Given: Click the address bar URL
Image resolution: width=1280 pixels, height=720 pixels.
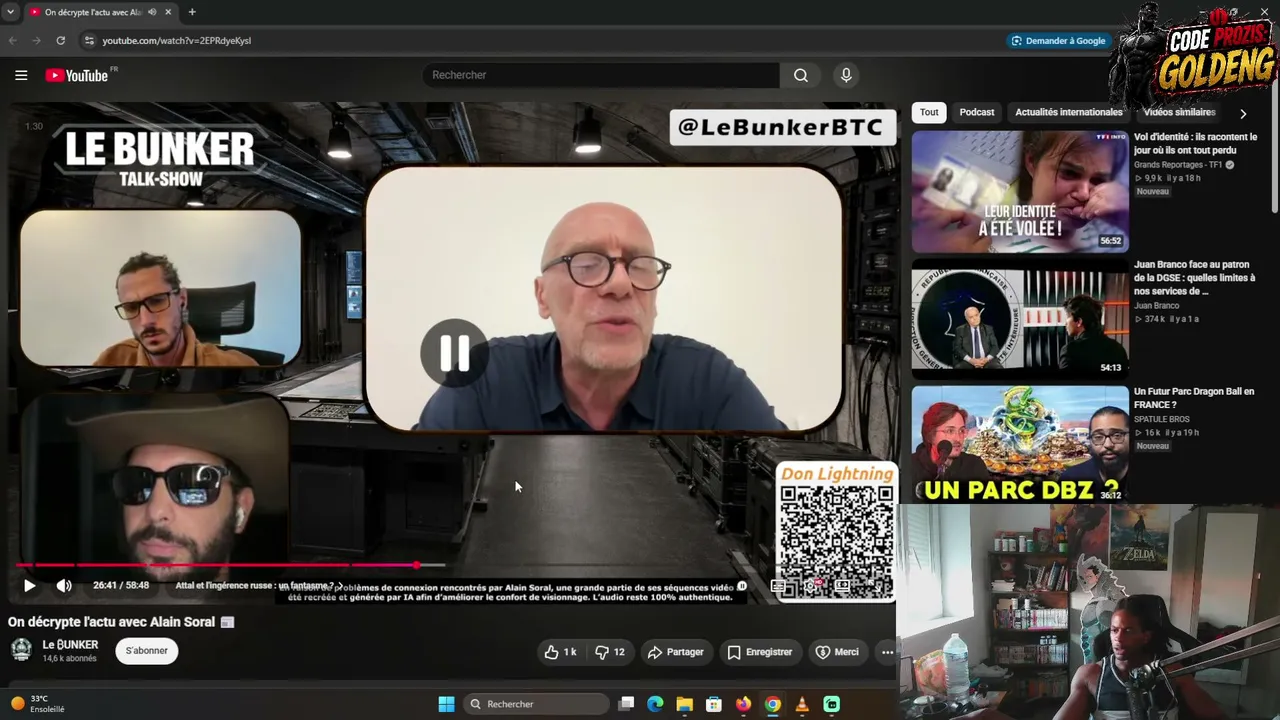Looking at the screenshot, I should tap(176, 41).
